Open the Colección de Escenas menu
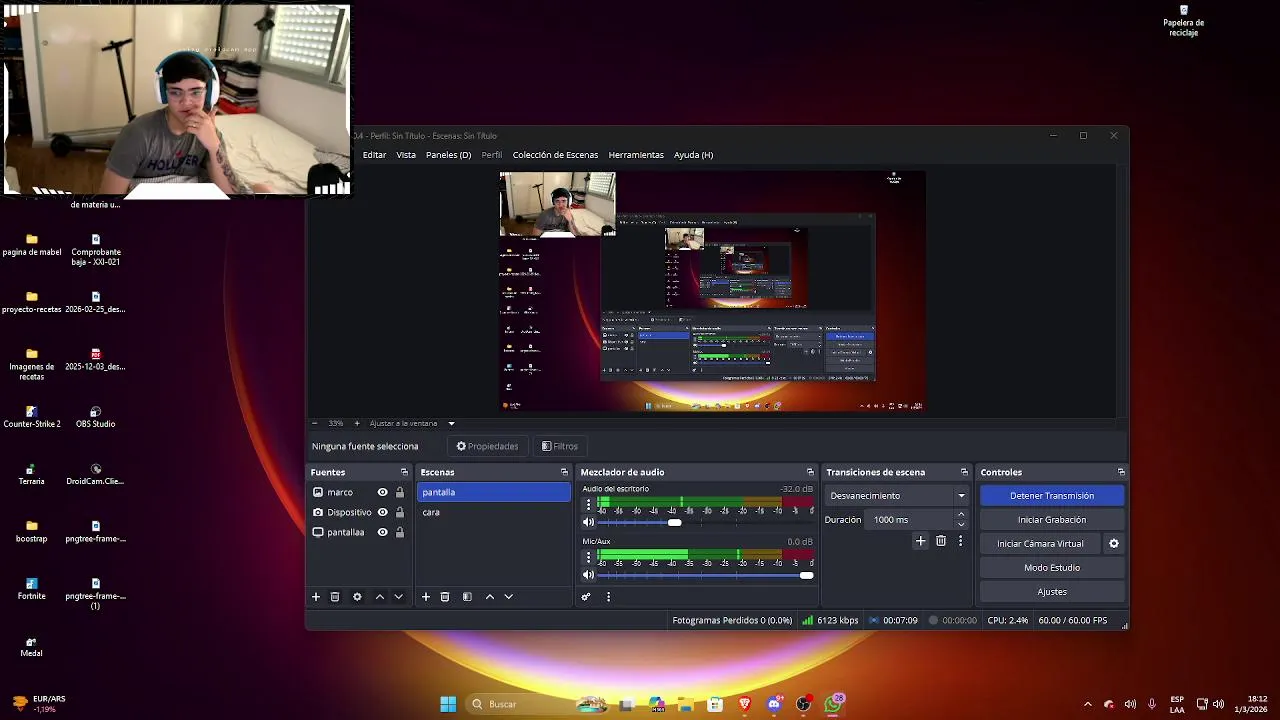Viewport: 1280px width, 720px height. click(555, 155)
